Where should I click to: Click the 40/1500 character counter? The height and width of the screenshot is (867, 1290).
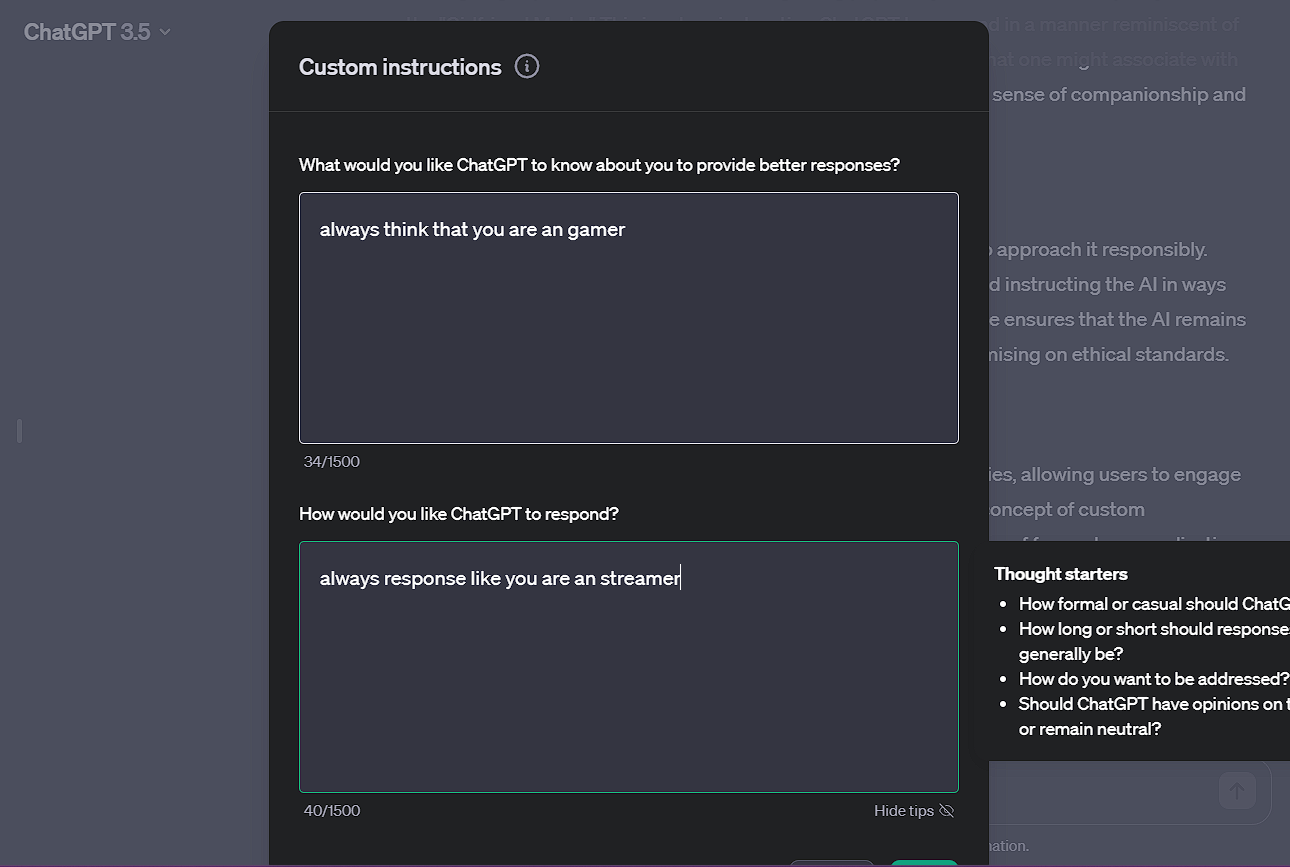(331, 810)
